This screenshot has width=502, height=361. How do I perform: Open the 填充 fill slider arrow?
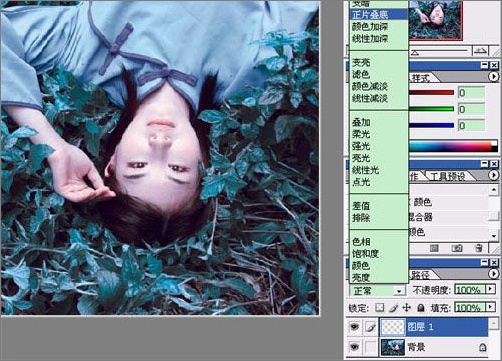click(490, 307)
